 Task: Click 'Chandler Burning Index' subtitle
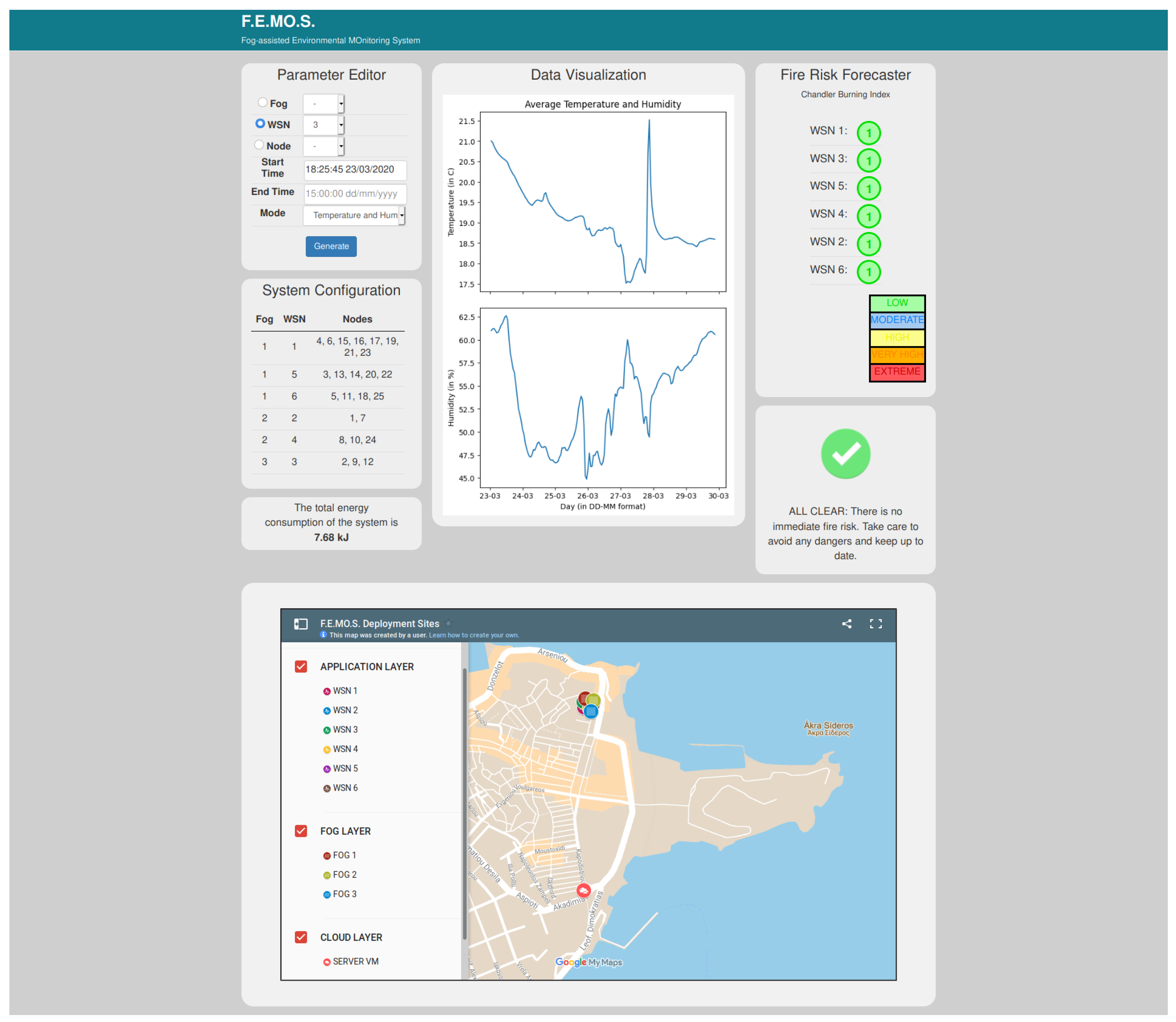[x=845, y=95]
